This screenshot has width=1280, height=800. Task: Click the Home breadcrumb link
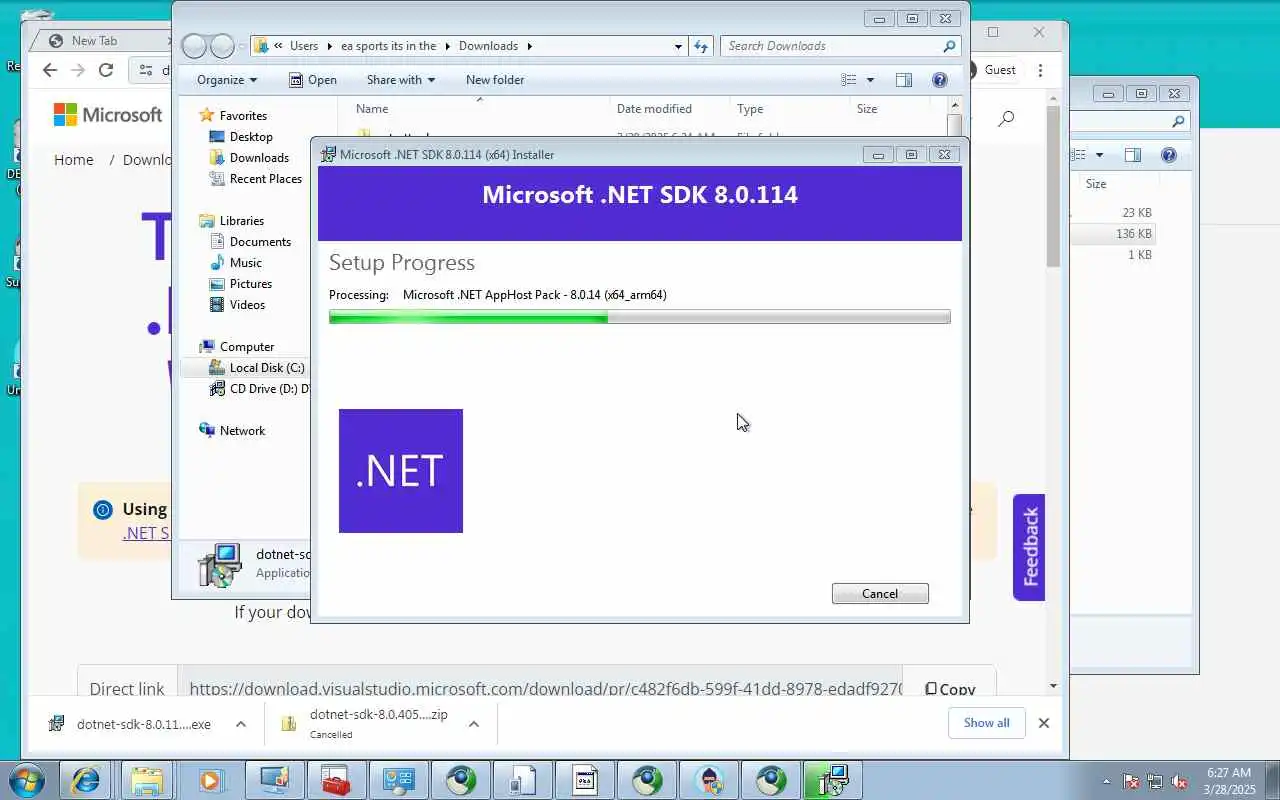click(74, 160)
